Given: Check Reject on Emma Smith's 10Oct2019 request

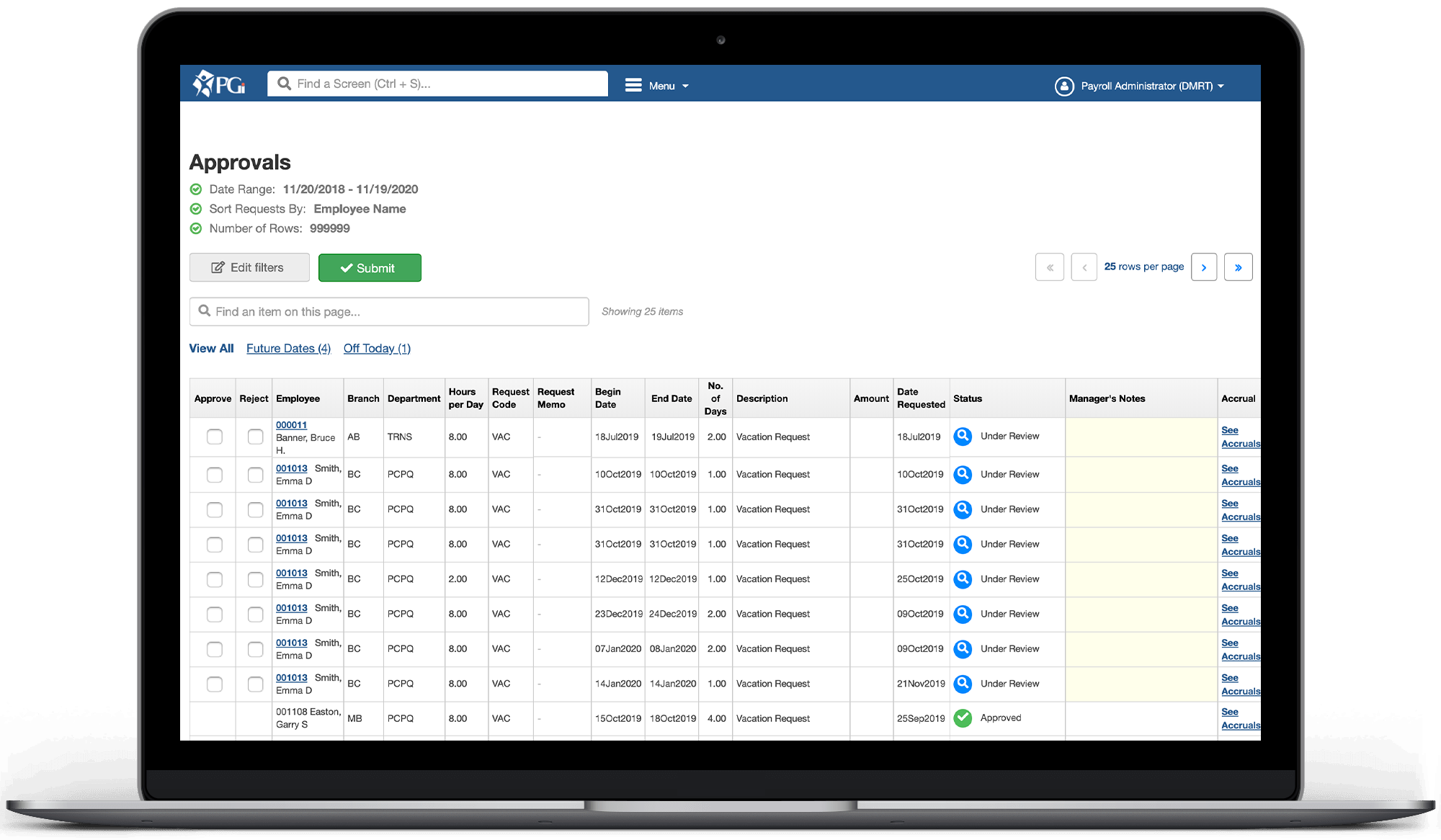Looking at the screenshot, I should [x=254, y=474].
